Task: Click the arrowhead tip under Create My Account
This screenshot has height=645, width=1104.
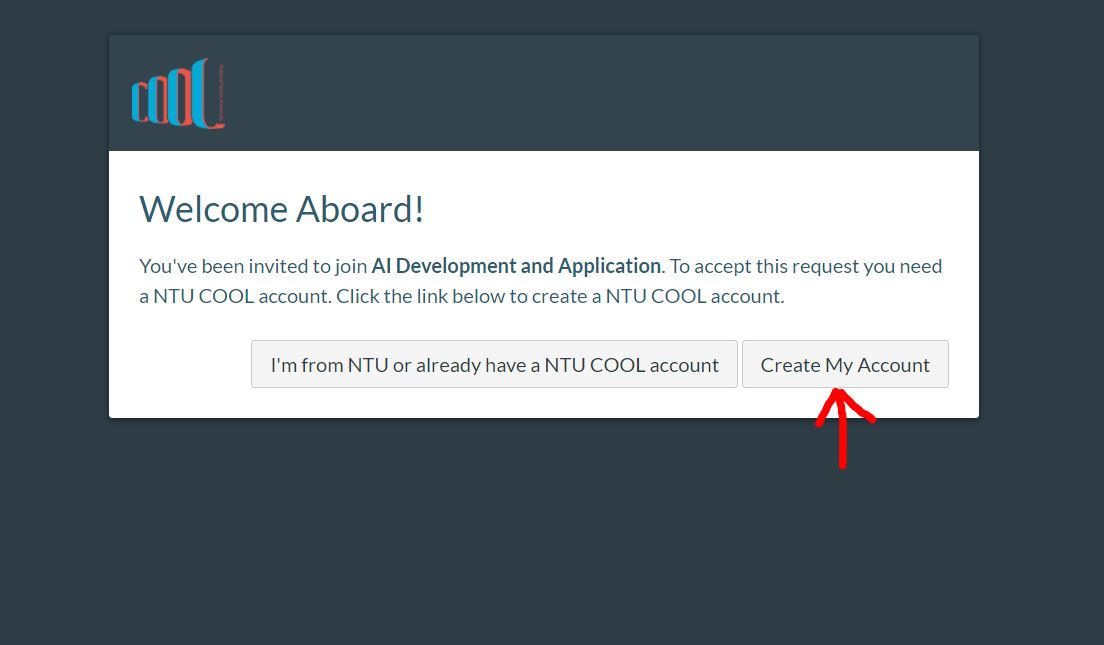Action: pyautogui.click(x=838, y=393)
